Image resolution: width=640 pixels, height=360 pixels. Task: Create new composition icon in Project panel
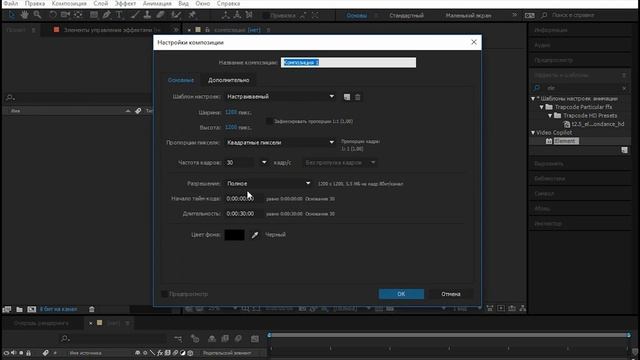coord(31,309)
